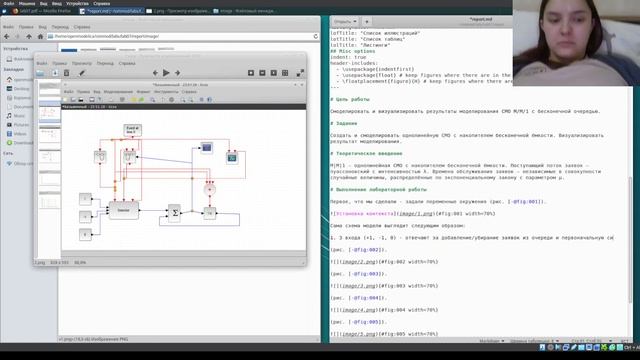Viewport: 640px width, 360px height.
Task: Open the Правка menu of the image viewer
Action: 60,63
